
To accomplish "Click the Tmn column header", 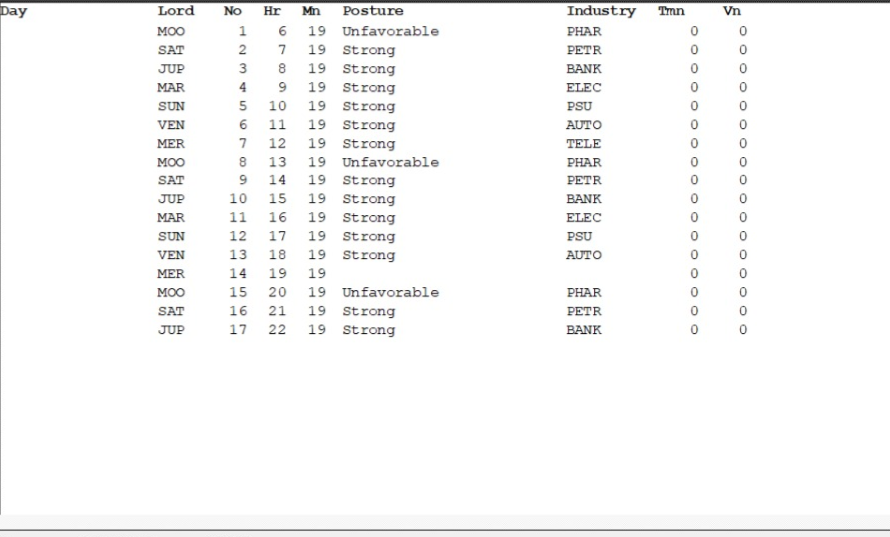I will (x=671, y=11).
